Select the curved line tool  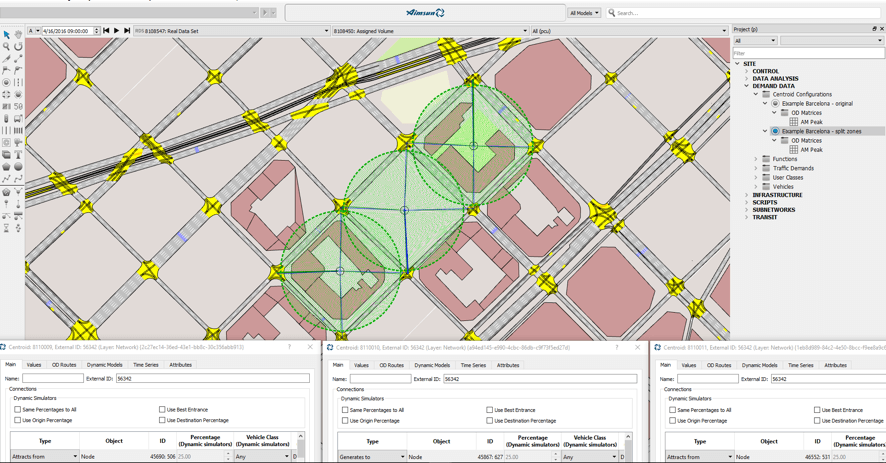coord(18,179)
